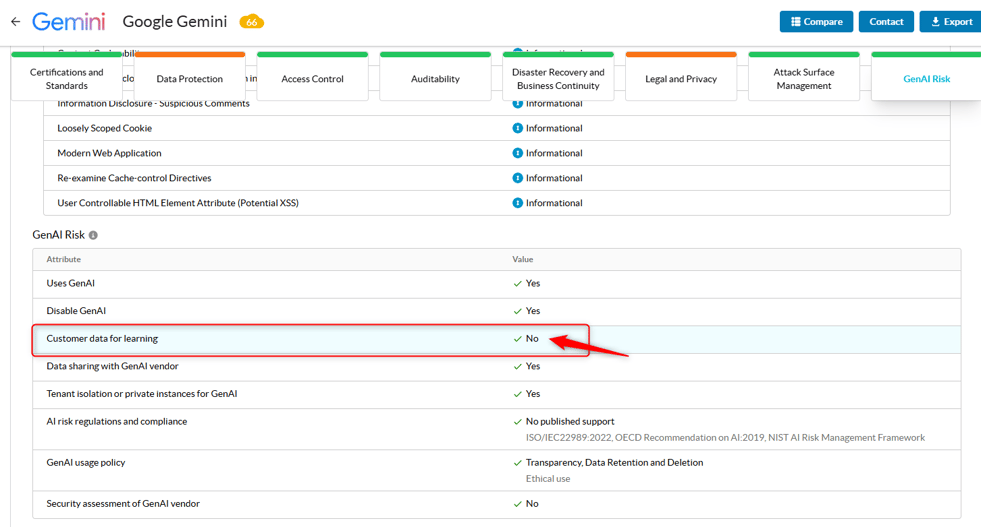Screen dimensions: 981x527
Task: Open the Auditability tab
Action: [x=435, y=76]
